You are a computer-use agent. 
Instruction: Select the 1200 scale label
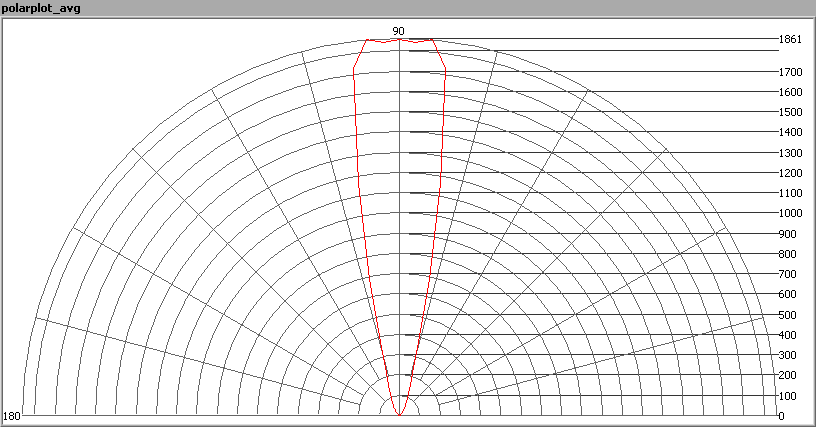click(790, 173)
